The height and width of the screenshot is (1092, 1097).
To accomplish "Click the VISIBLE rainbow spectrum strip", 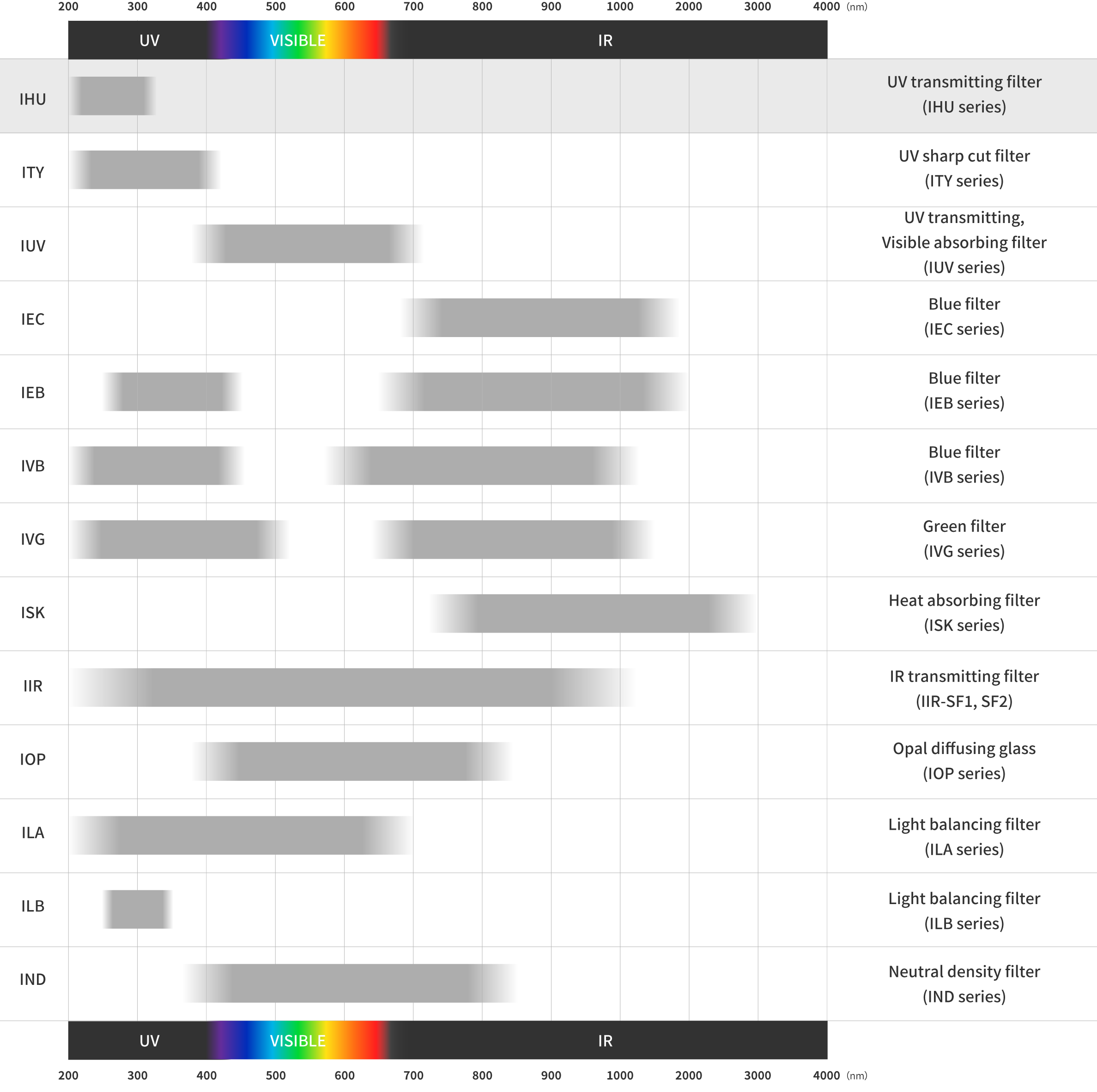I will click(297, 40).
